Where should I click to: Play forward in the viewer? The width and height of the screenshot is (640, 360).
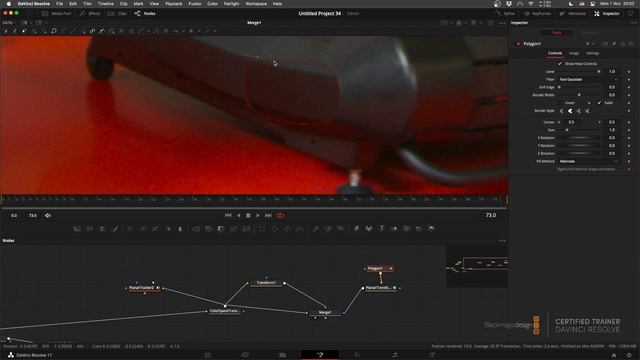[x=258, y=216]
